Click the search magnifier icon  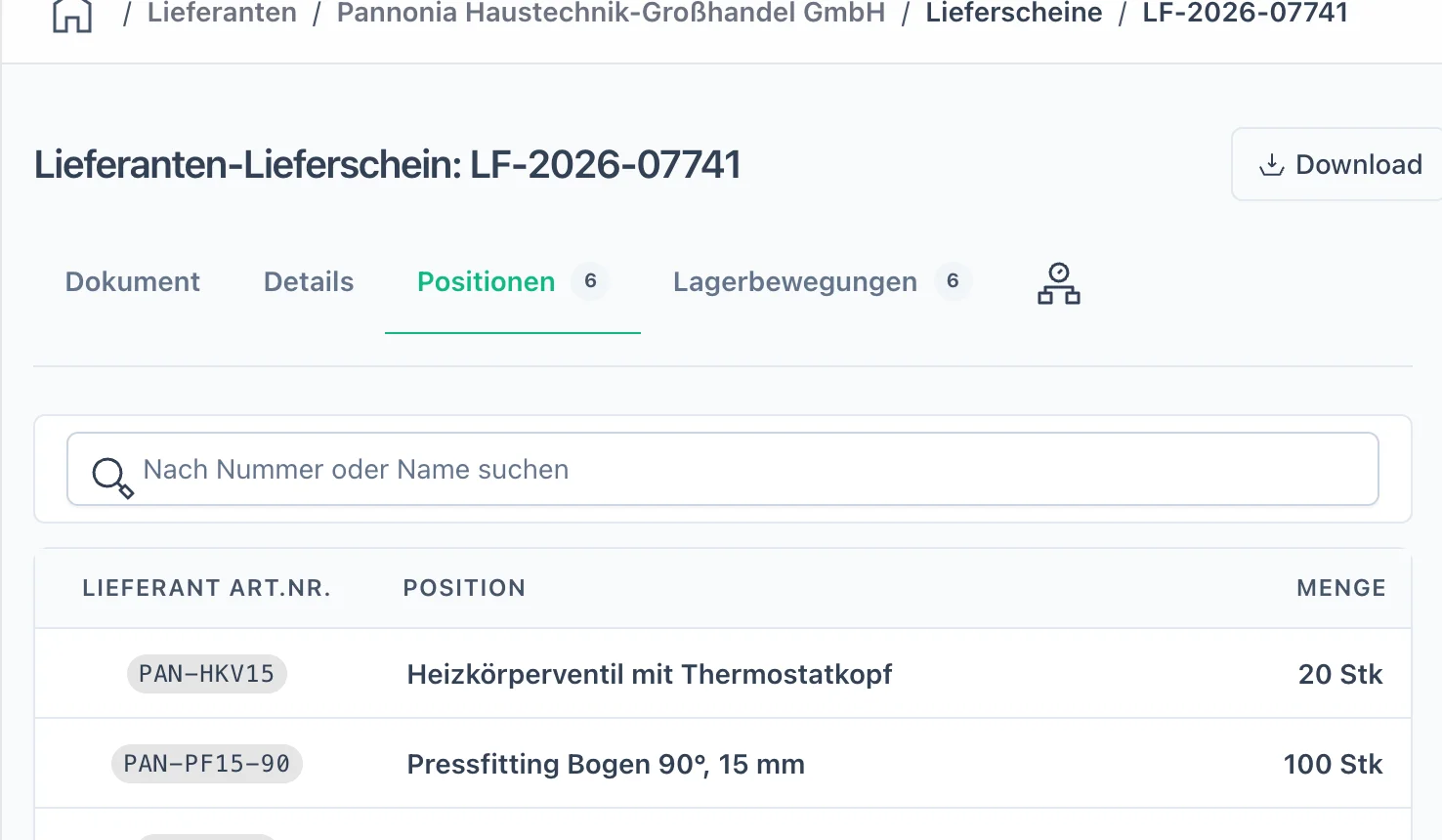111,478
